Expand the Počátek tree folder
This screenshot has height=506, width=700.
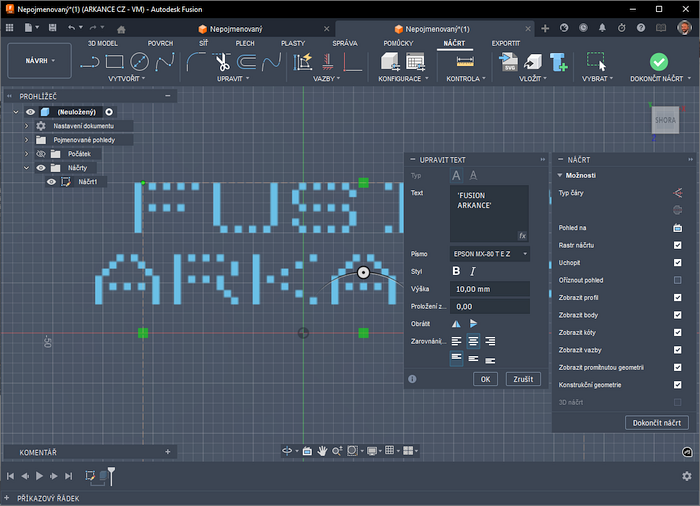click(27, 154)
